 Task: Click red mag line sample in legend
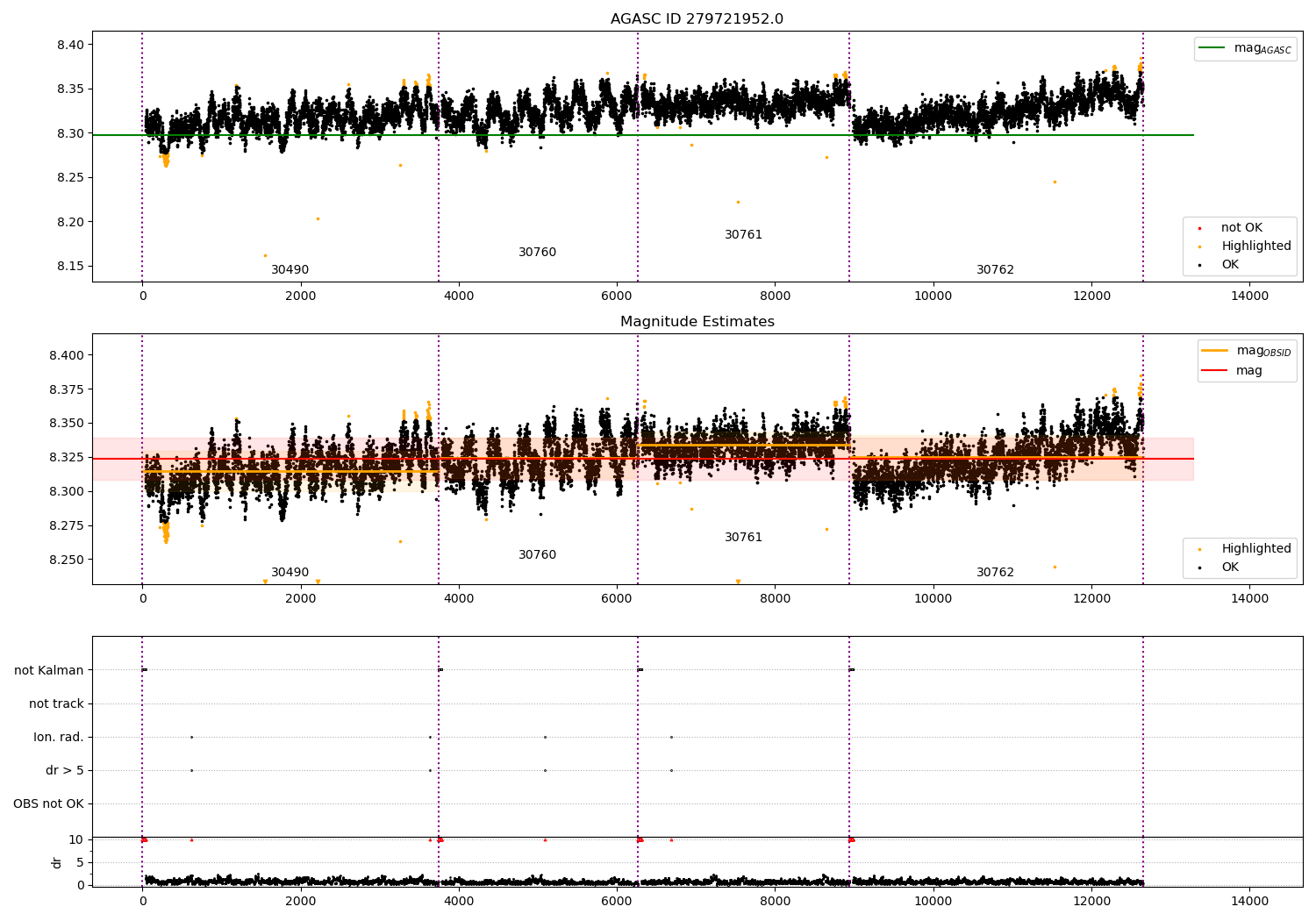click(1215, 370)
